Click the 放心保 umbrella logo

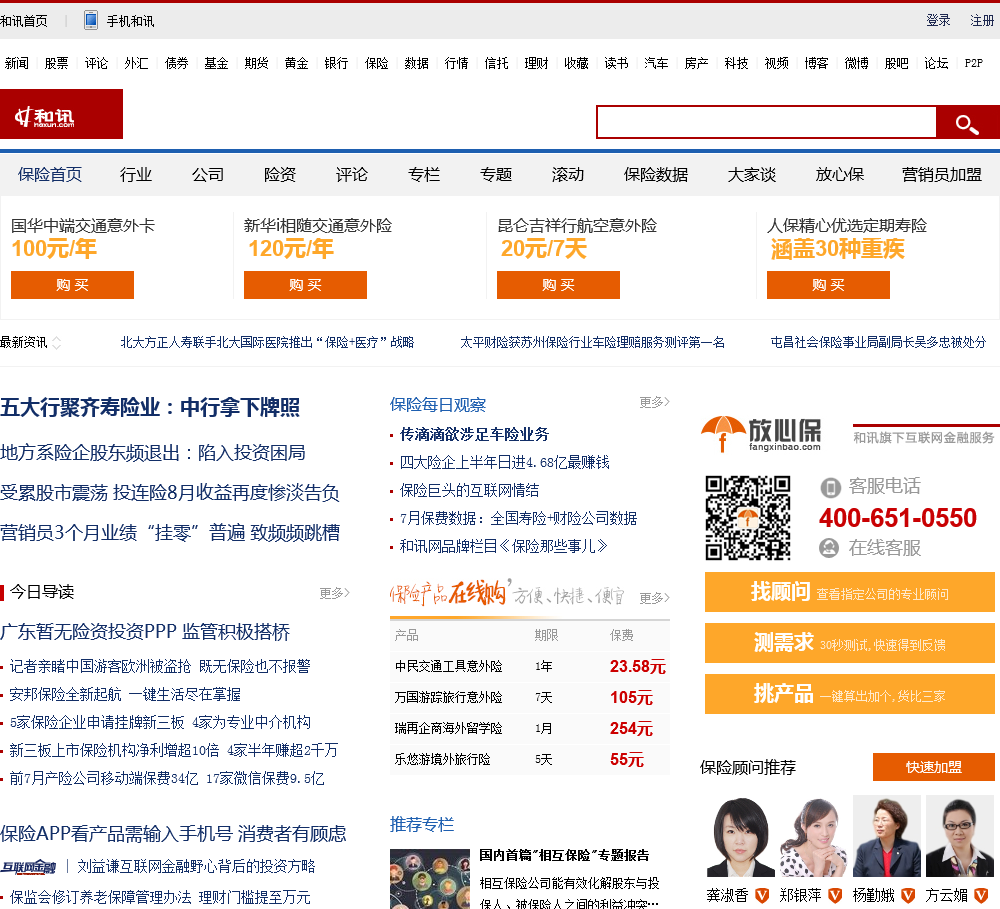pos(761,434)
